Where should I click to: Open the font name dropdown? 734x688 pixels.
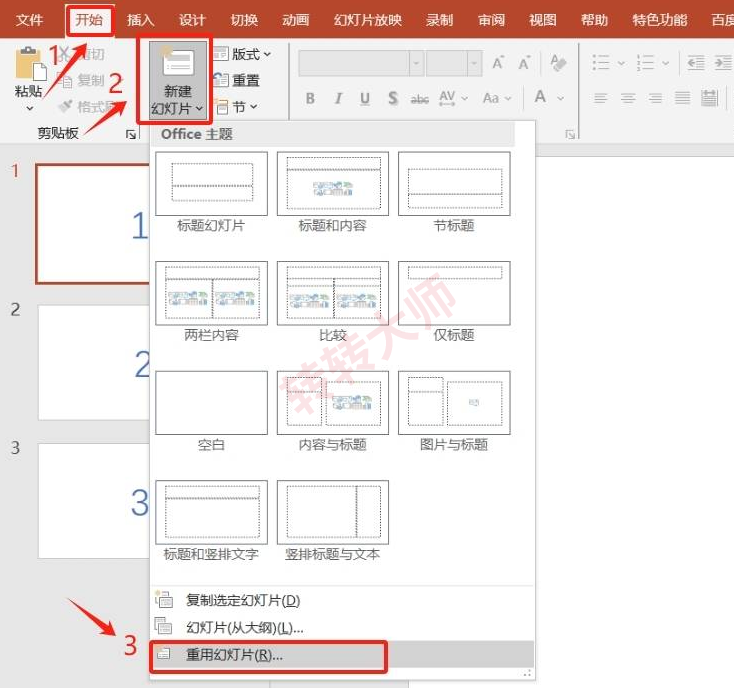[416, 63]
